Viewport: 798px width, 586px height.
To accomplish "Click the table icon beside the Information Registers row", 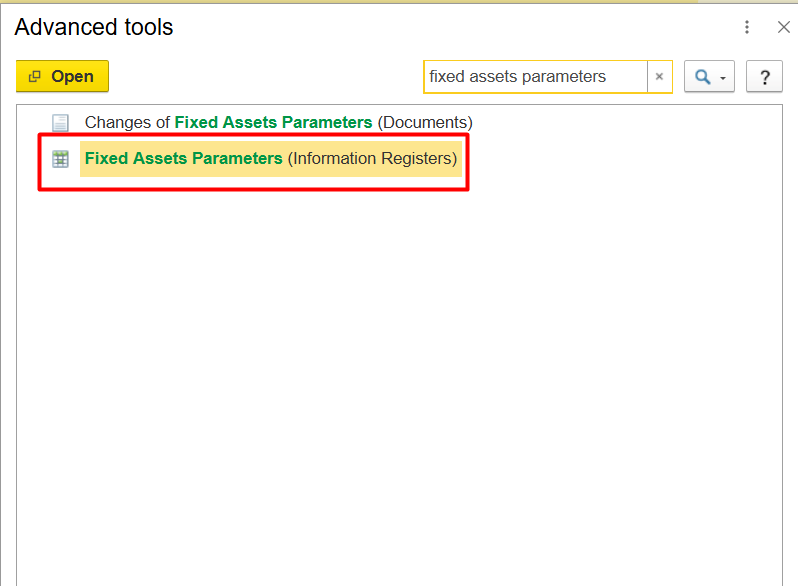I will [x=60, y=159].
